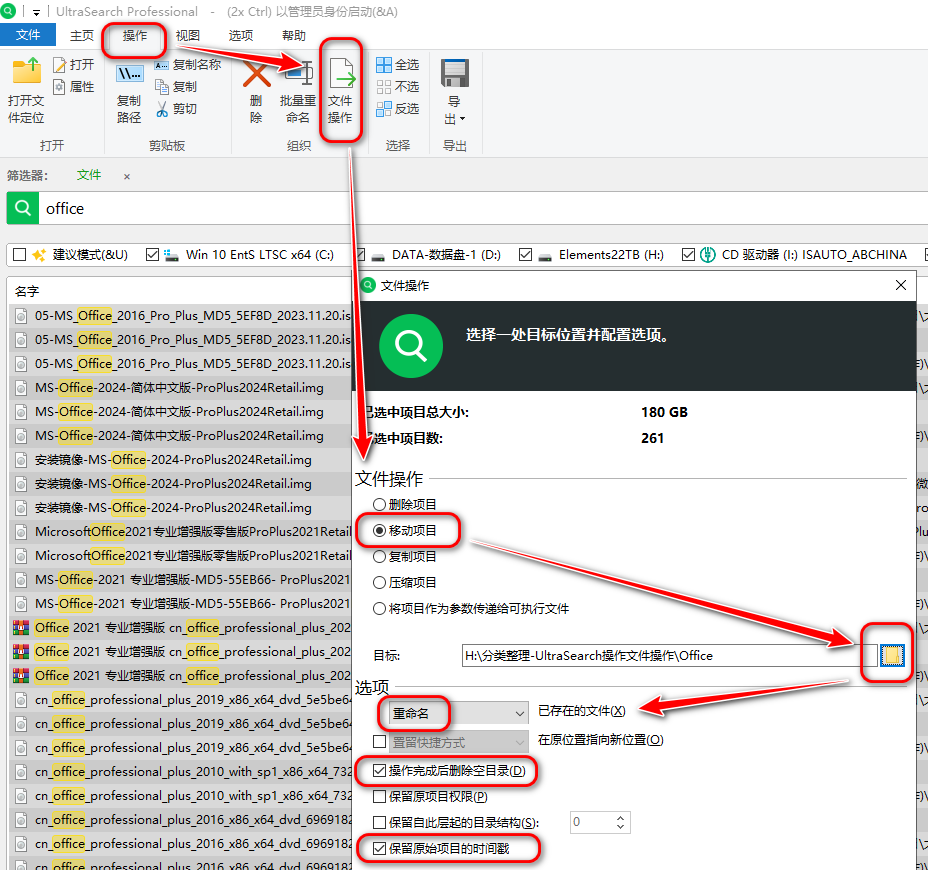Viewport: 928px width, 870px height.
Task: Select the 移动项目 radio button
Action: [379, 530]
